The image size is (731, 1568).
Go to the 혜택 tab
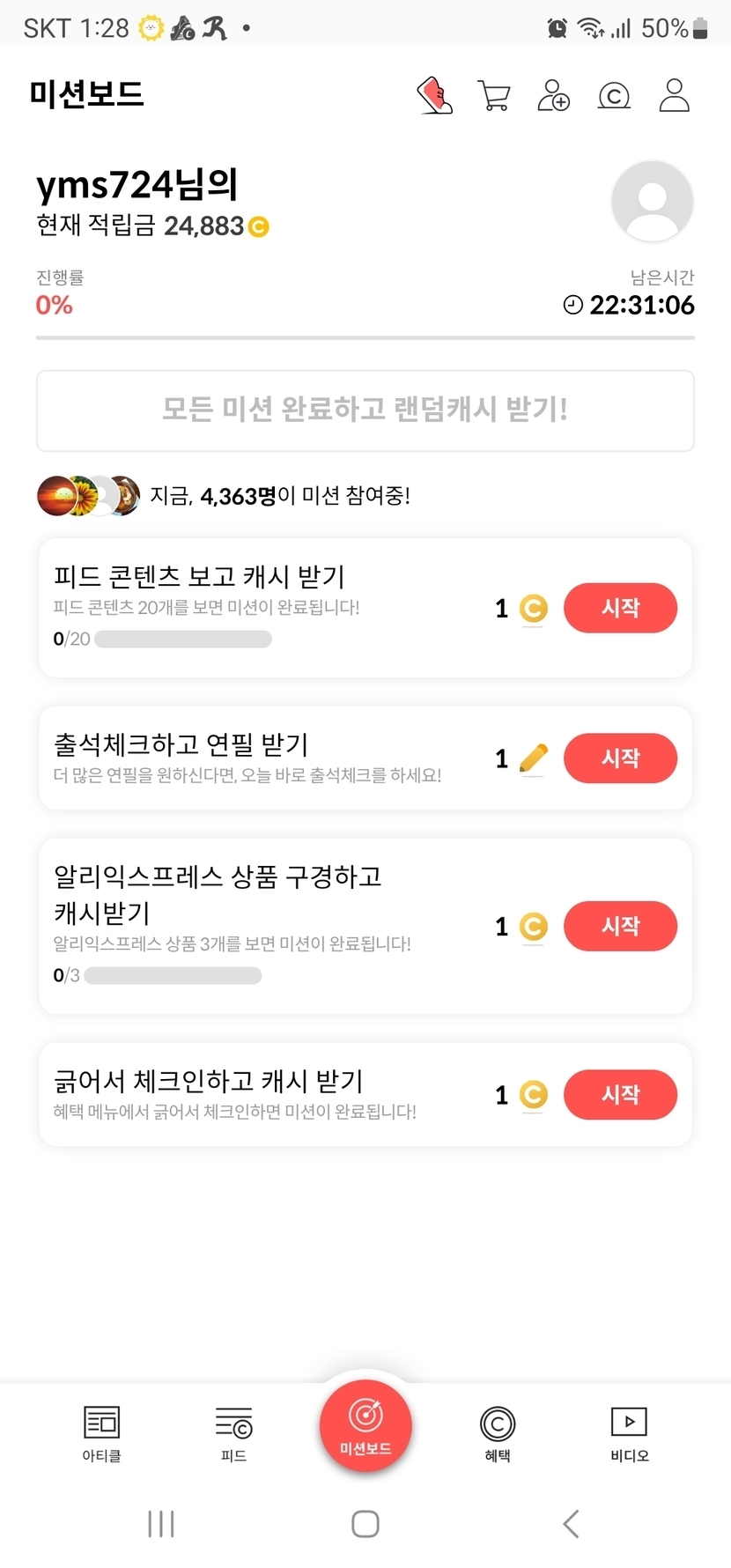pos(498,1433)
